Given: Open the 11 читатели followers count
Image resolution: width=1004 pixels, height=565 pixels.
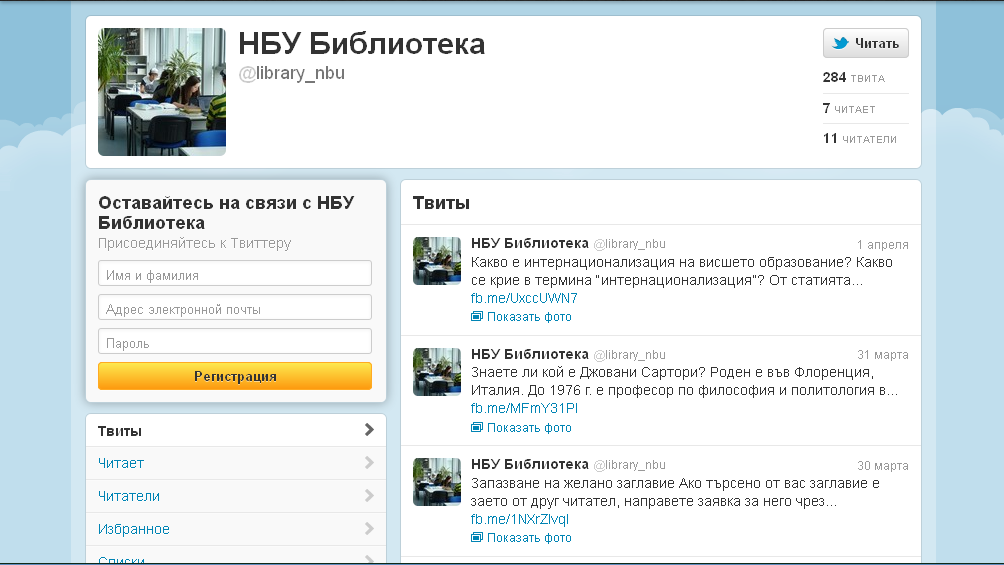Looking at the screenshot, I should click(859, 138).
